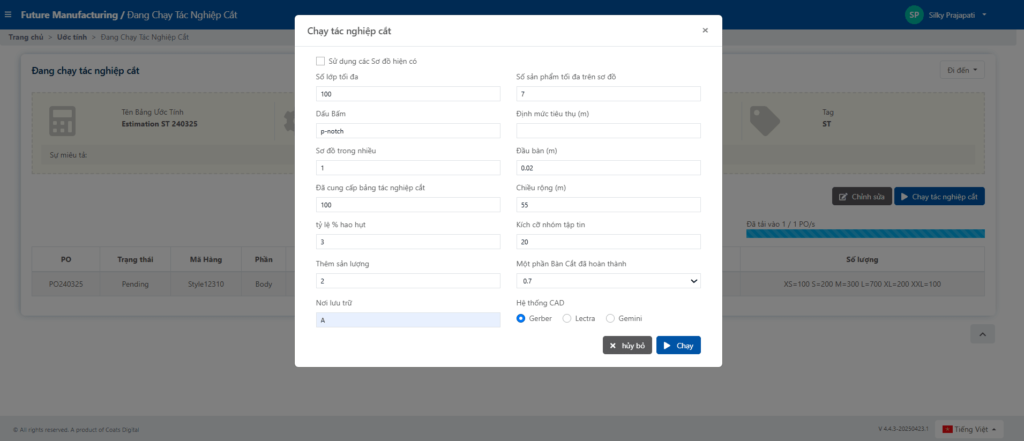Close the Chạy tác nghiệp cắt dialog

pos(705,30)
